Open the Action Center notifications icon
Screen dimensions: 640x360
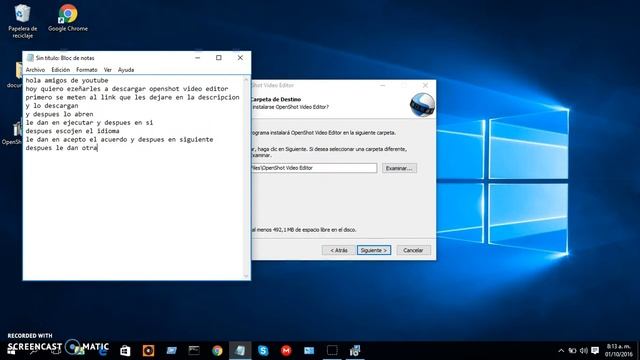595,351
